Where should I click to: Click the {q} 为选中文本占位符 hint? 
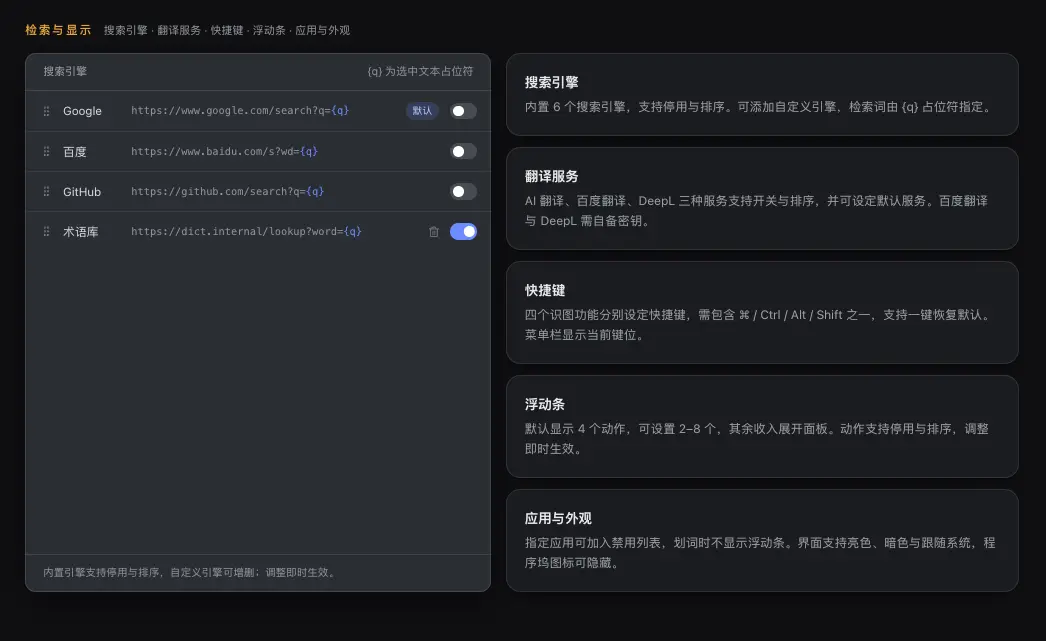pos(420,71)
